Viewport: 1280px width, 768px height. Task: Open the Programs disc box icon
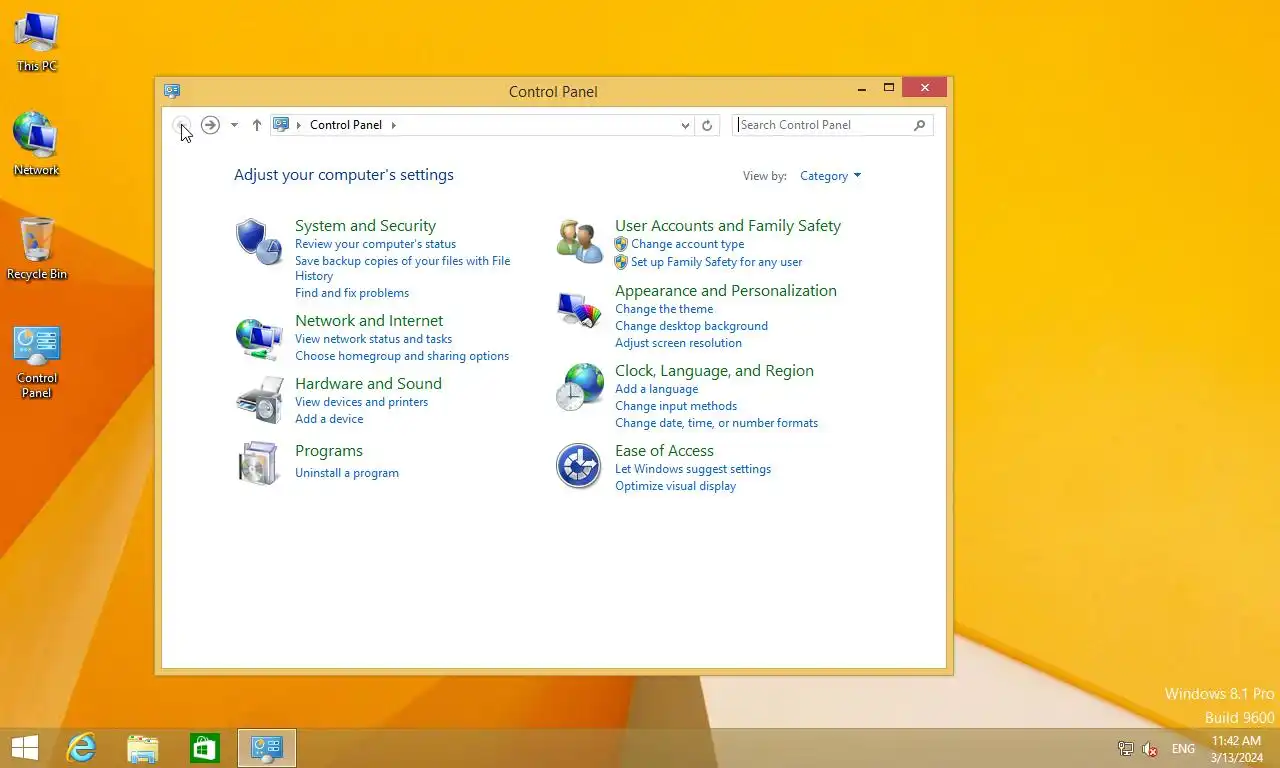tap(259, 463)
